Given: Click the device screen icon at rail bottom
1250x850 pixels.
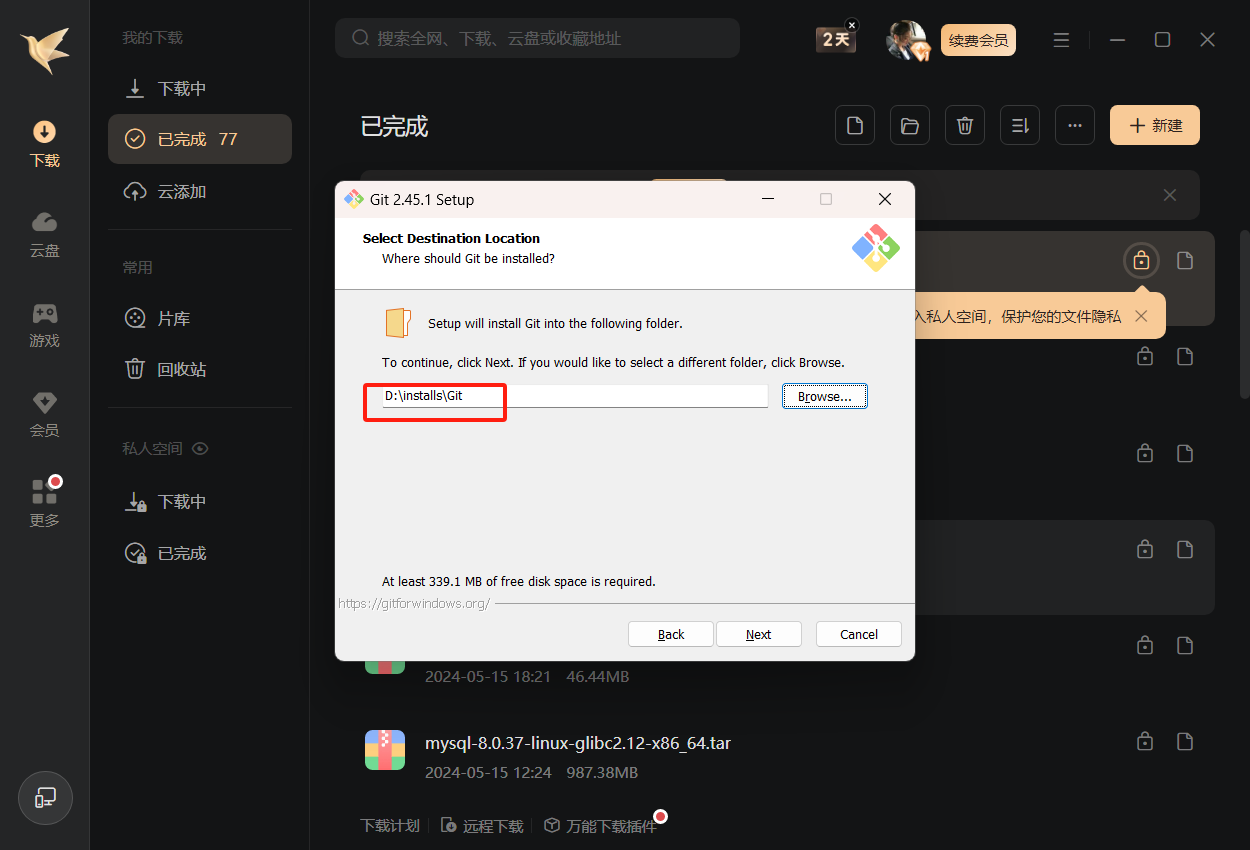Looking at the screenshot, I should coord(45,798).
